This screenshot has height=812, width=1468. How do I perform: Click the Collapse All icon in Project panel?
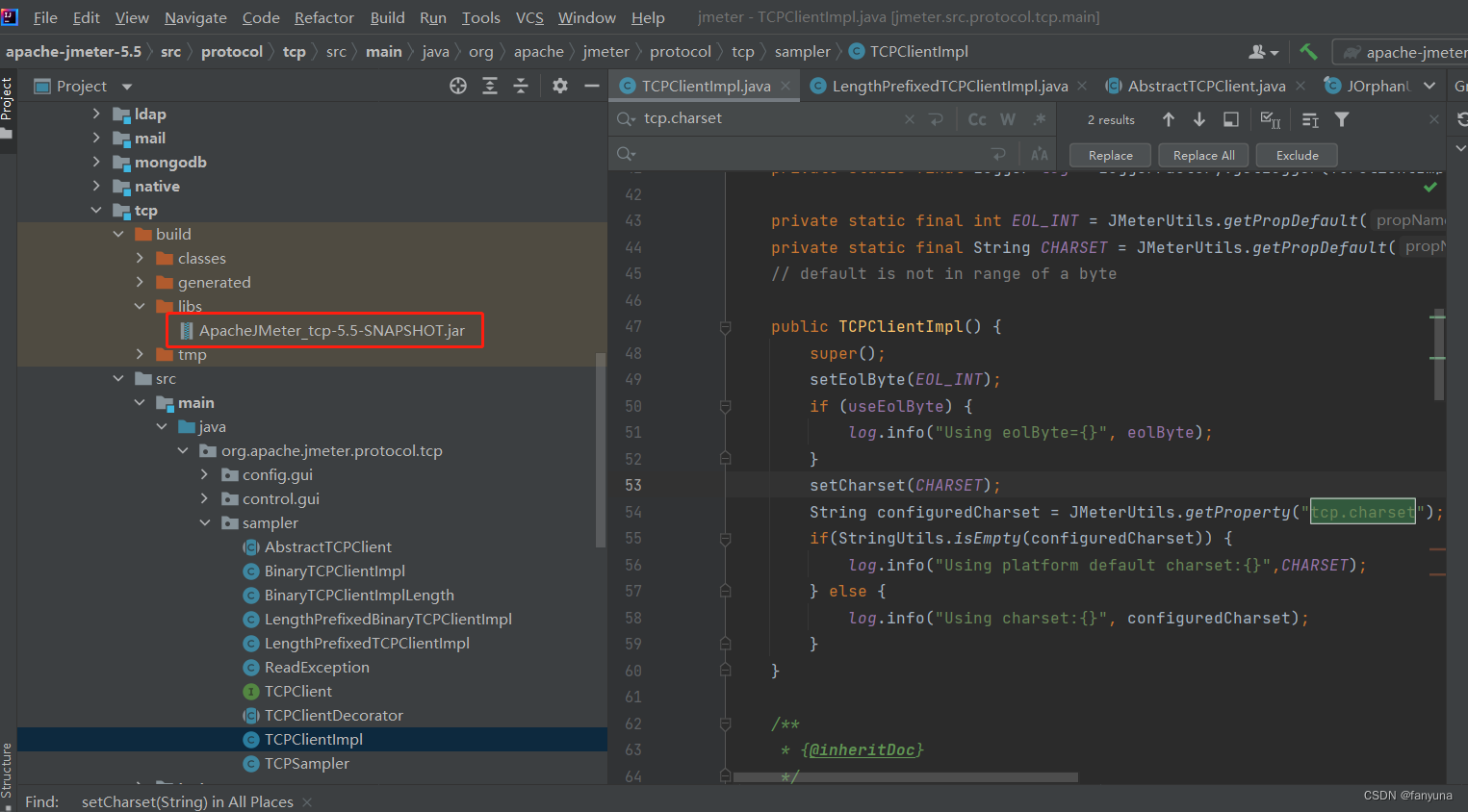(521, 87)
